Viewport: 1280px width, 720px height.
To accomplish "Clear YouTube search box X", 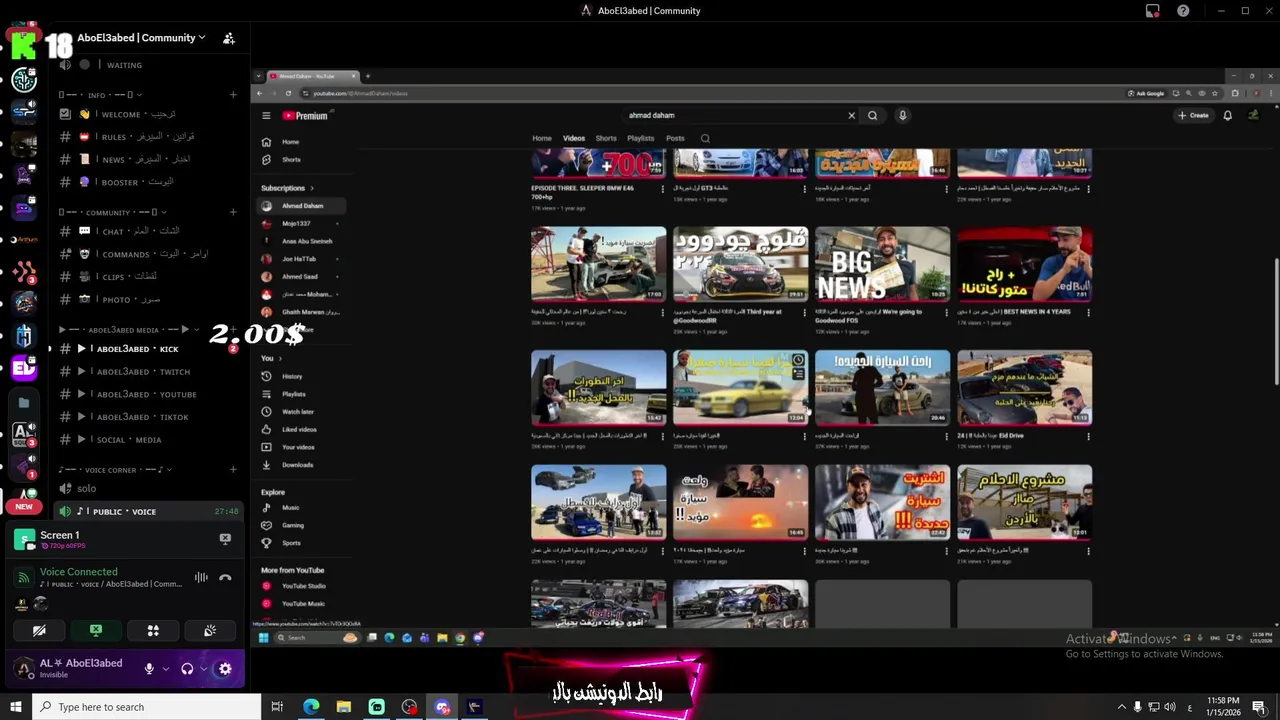I will pos(852,115).
